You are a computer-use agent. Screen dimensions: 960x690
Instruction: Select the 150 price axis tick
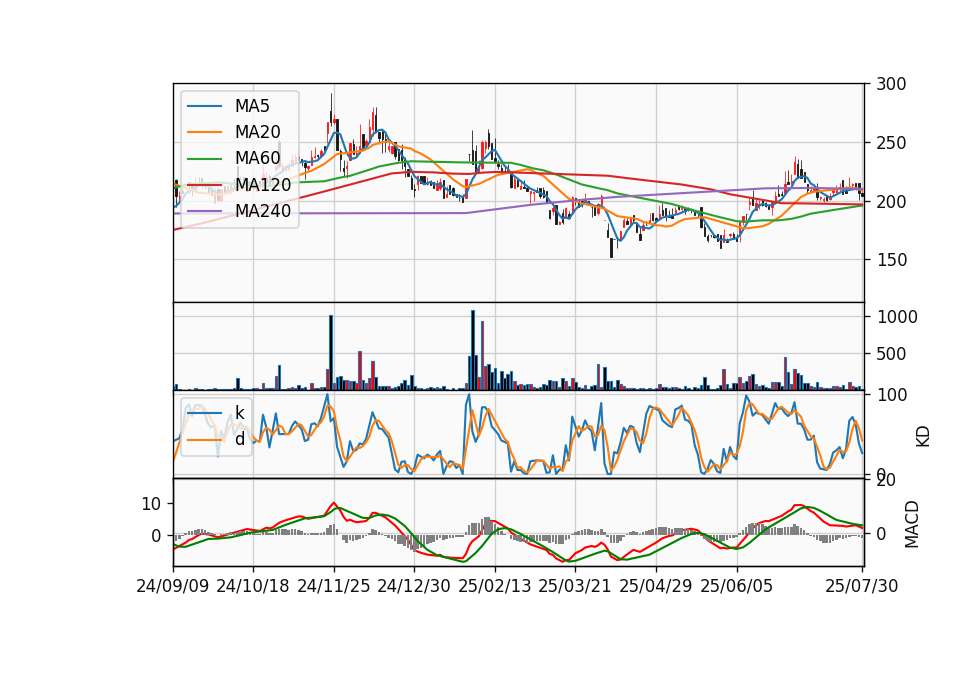[x=890, y=260]
